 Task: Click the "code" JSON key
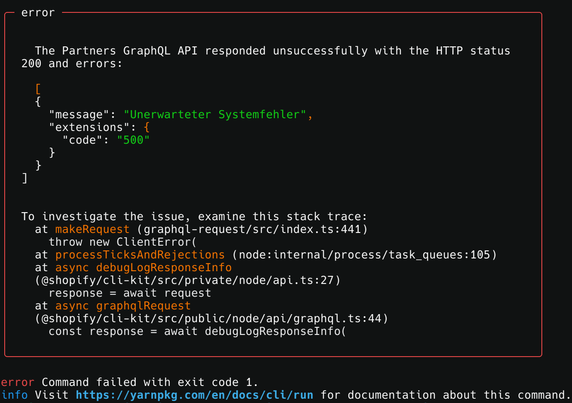(x=82, y=140)
